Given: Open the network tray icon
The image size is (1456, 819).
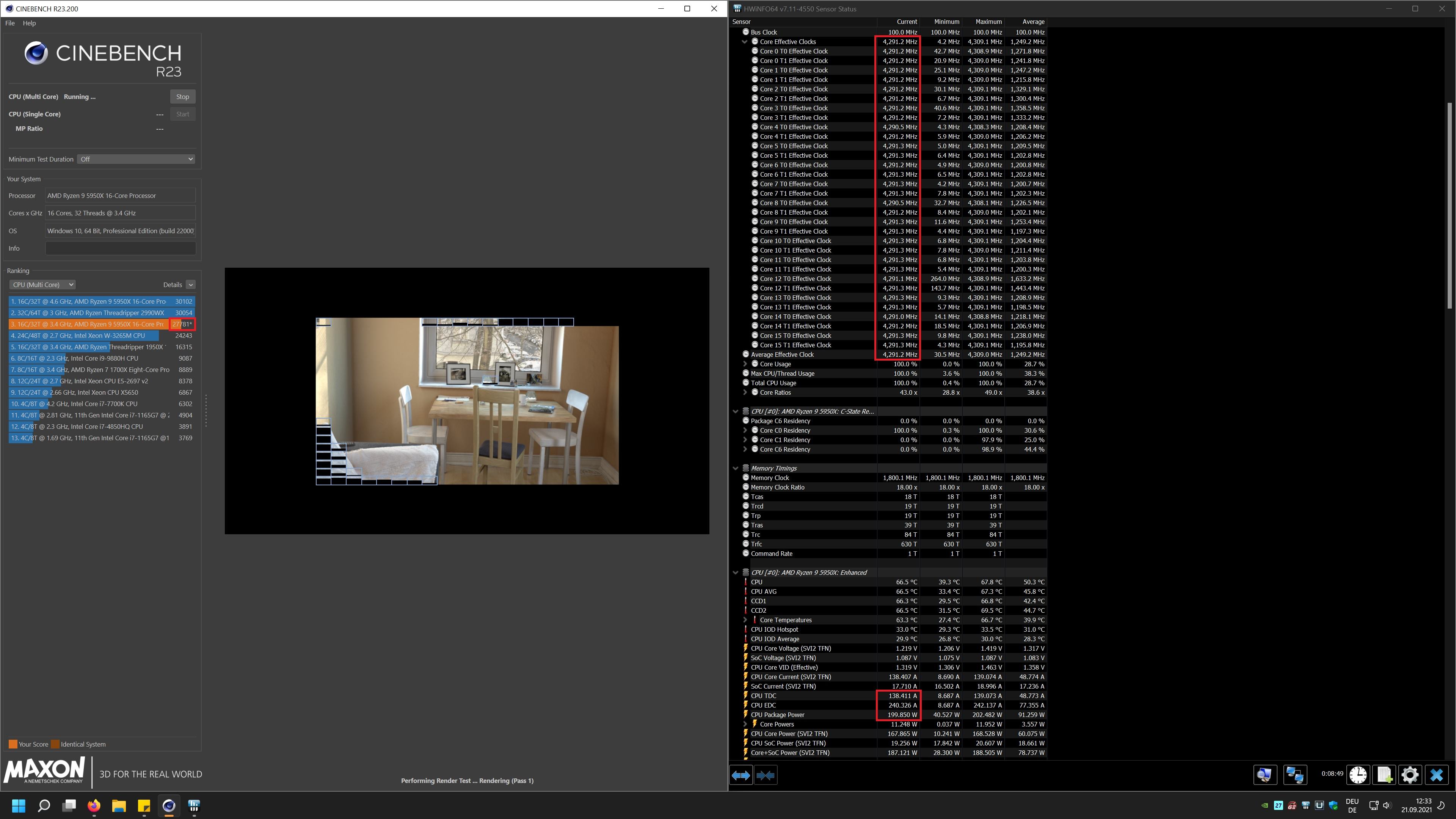Looking at the screenshot, I should coord(1373,805).
